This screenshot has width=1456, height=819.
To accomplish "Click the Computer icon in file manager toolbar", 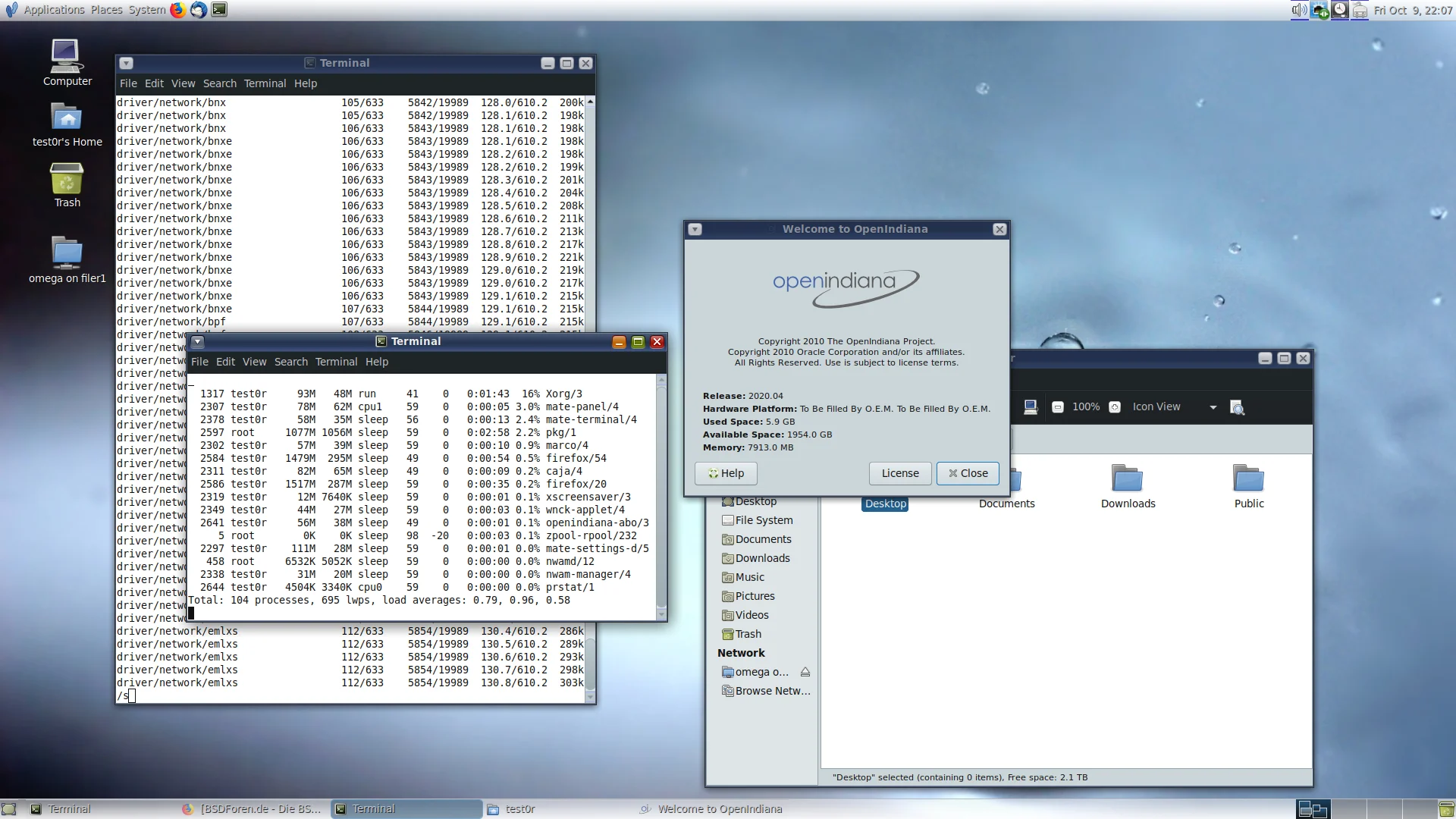I will click(x=1031, y=407).
